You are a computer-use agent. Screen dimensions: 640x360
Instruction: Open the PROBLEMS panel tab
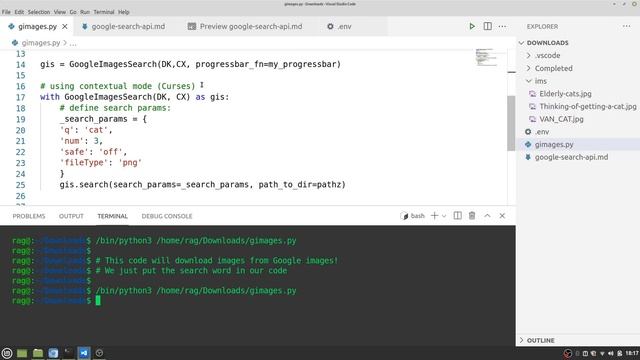[x=29, y=216]
